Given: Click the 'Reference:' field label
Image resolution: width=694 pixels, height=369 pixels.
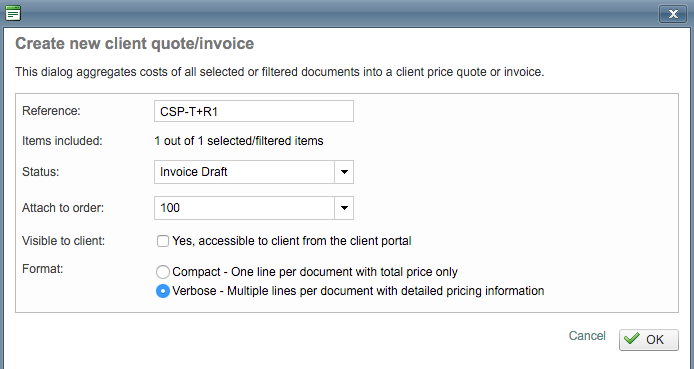Looking at the screenshot, I should (x=51, y=111).
